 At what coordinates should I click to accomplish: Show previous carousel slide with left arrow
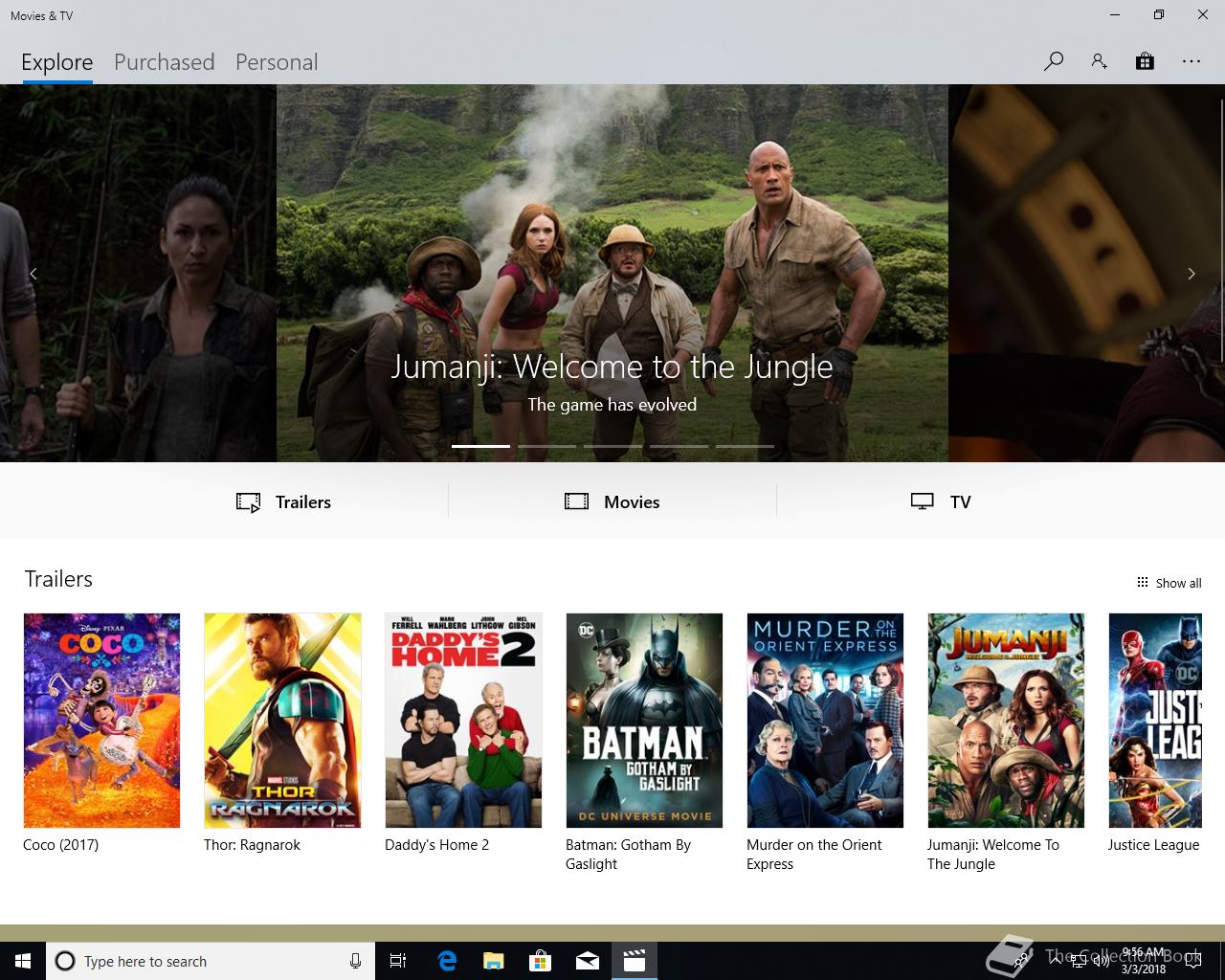pos(33,274)
